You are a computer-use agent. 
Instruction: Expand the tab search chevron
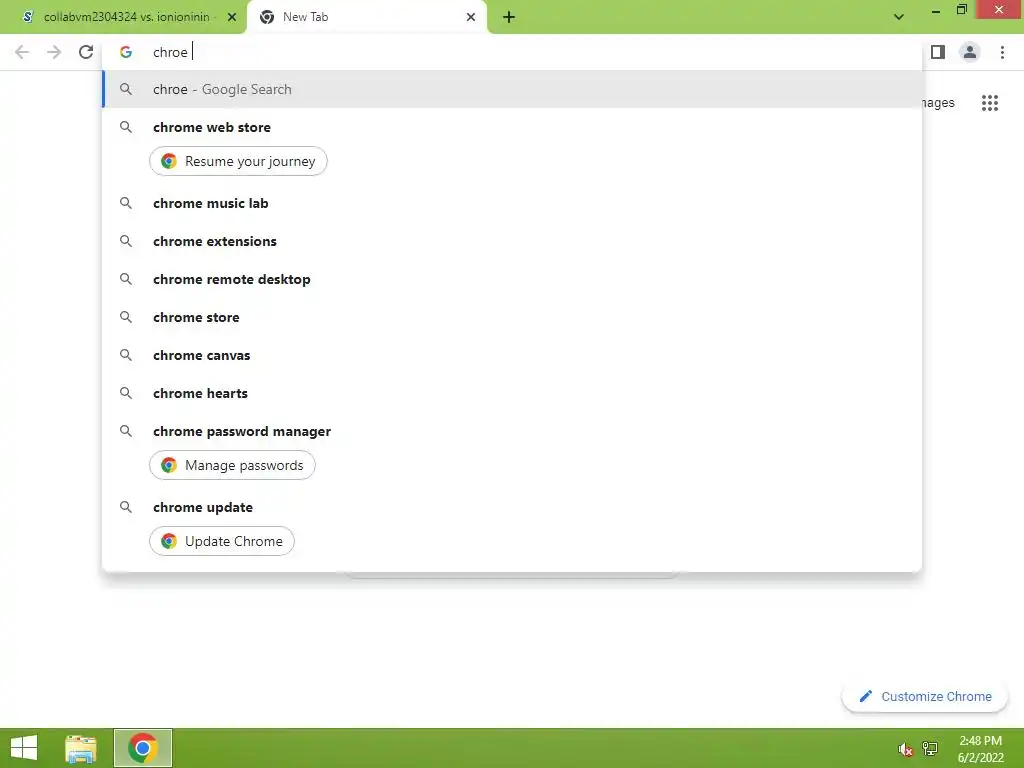coord(899,17)
